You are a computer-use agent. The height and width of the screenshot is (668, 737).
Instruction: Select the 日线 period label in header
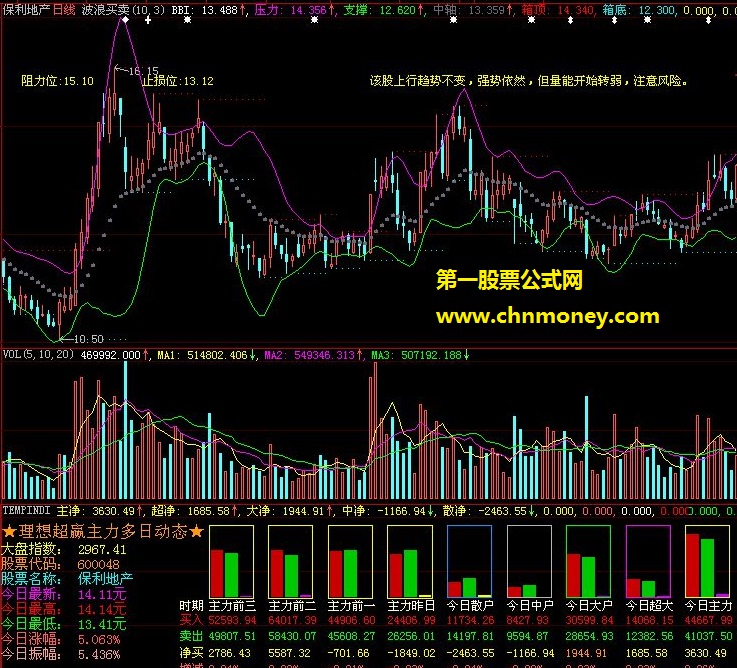point(63,9)
